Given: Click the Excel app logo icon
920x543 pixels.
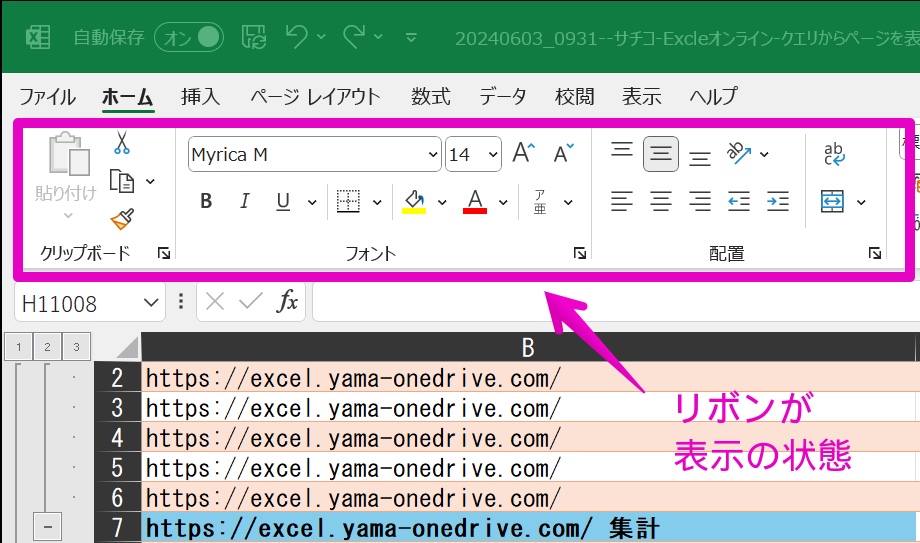Looking at the screenshot, I should pyautogui.click(x=38, y=38).
